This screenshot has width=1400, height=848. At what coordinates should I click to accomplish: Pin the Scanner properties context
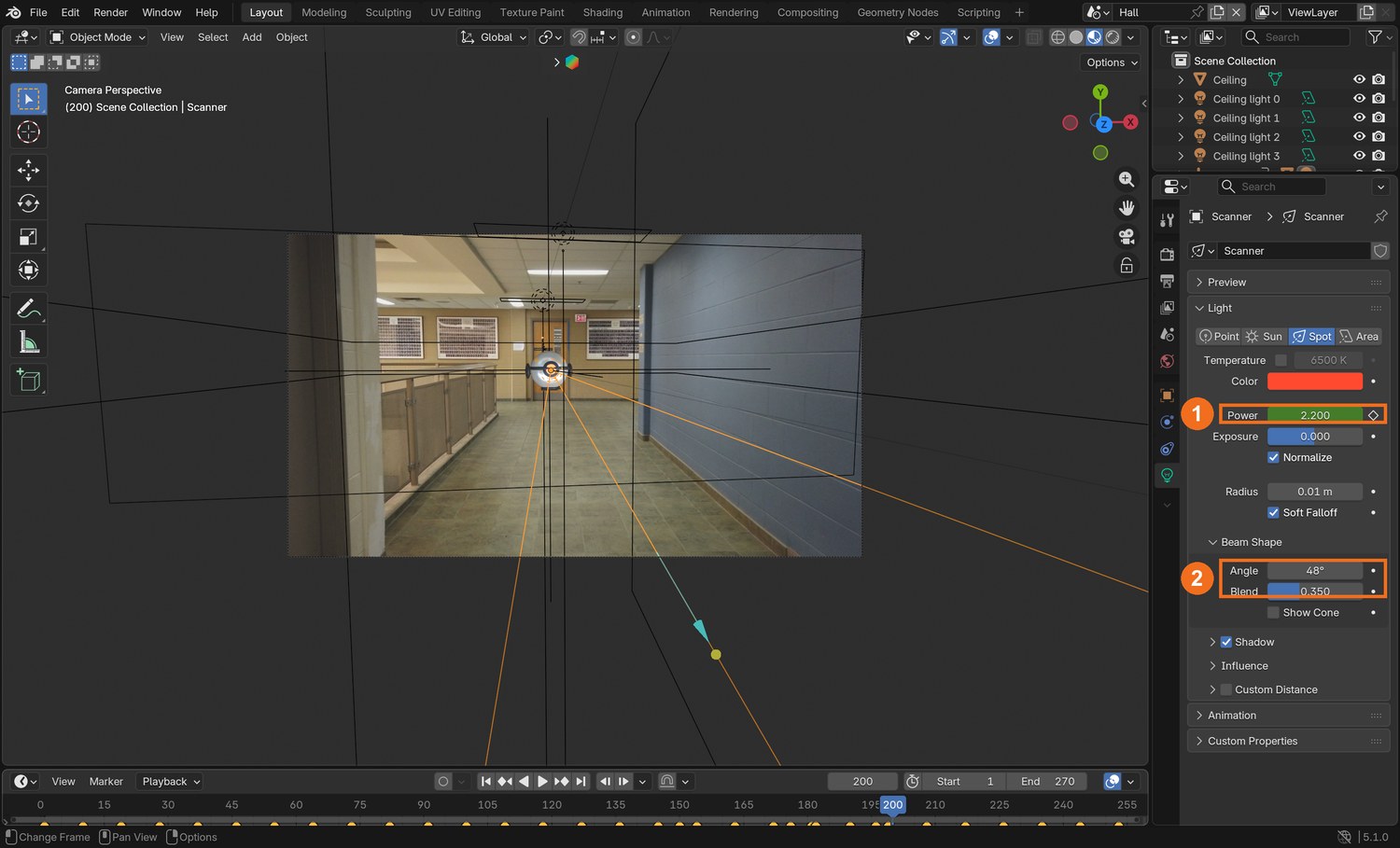pyautogui.click(x=1380, y=216)
